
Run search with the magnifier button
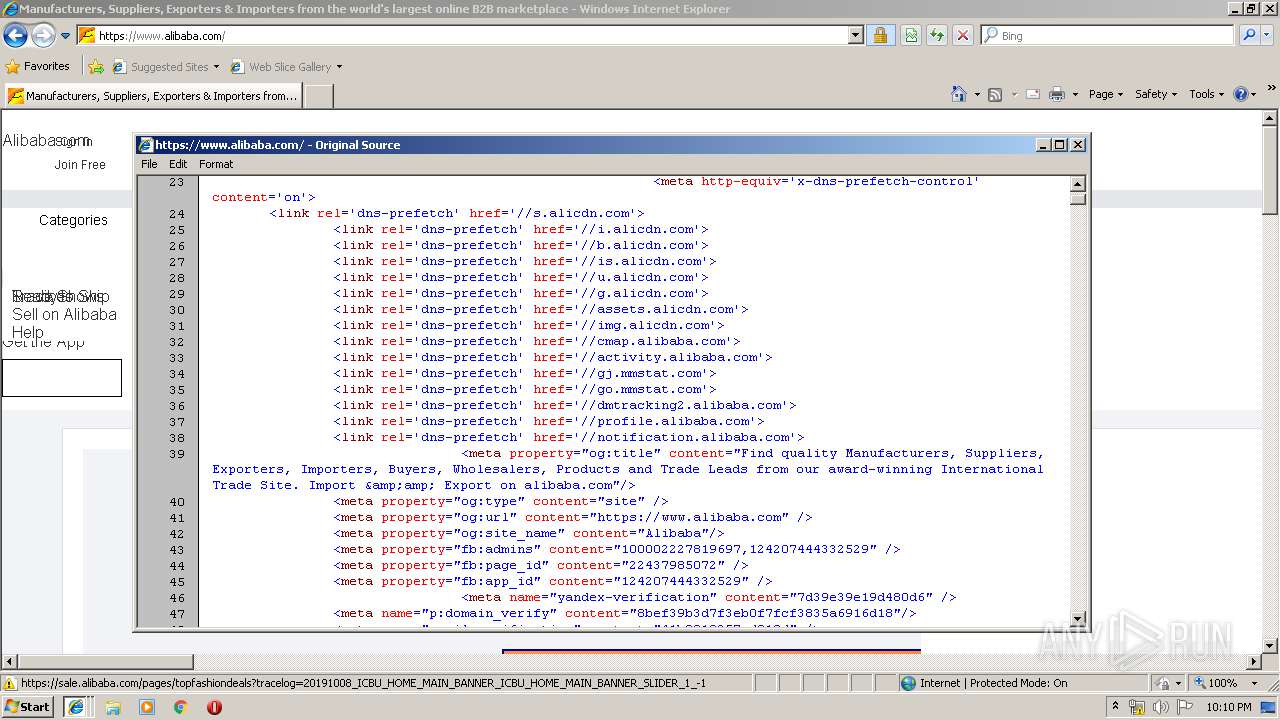1248,35
